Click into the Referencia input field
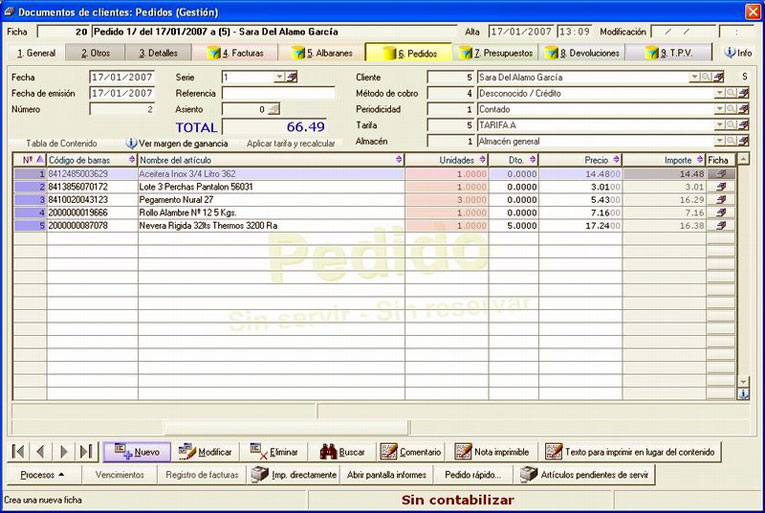Screen dimensions: 765x513 click(x=279, y=93)
